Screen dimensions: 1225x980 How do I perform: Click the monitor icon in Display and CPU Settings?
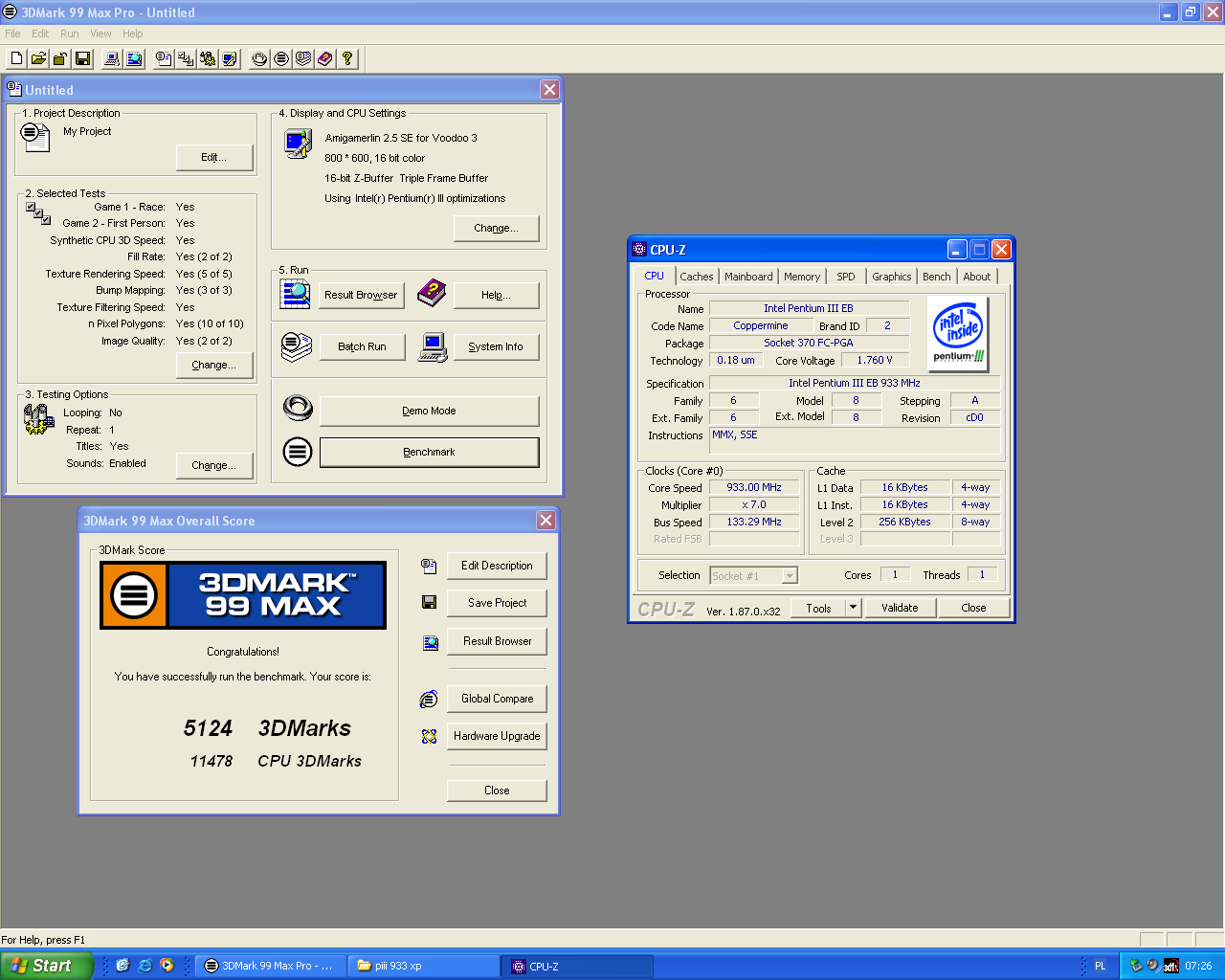click(298, 144)
